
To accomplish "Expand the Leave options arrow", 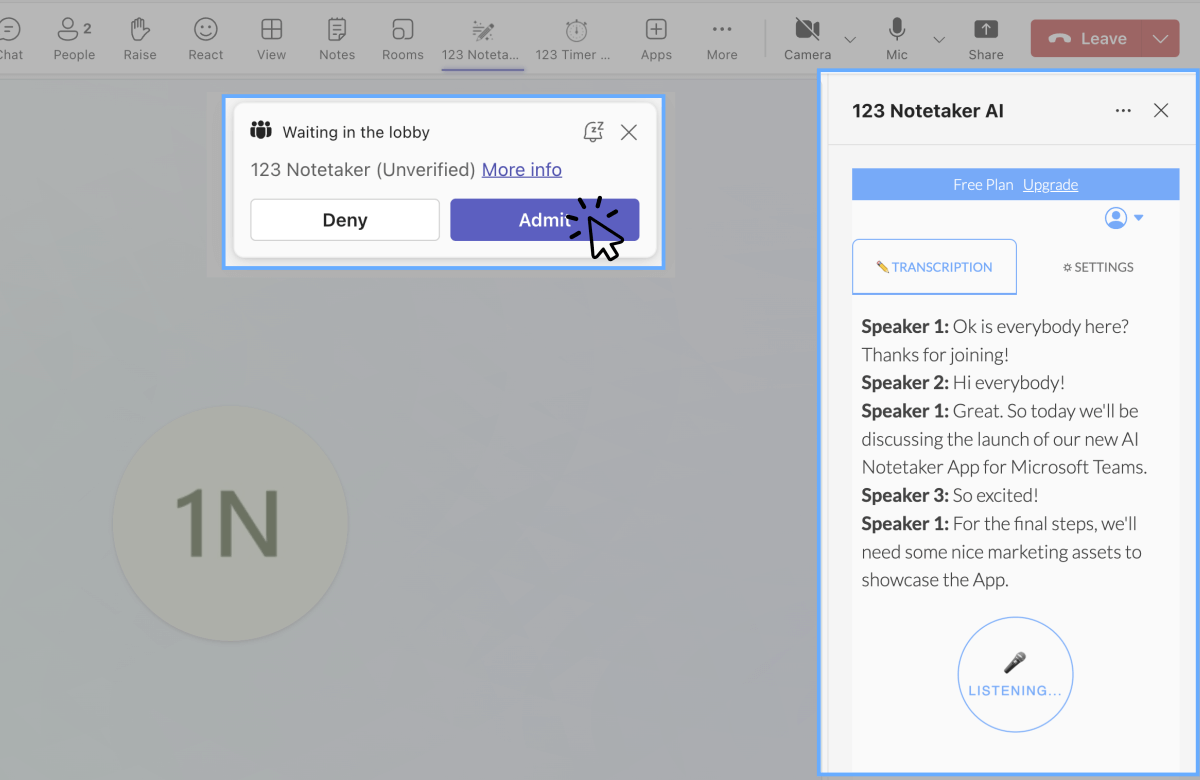I will click(1160, 39).
